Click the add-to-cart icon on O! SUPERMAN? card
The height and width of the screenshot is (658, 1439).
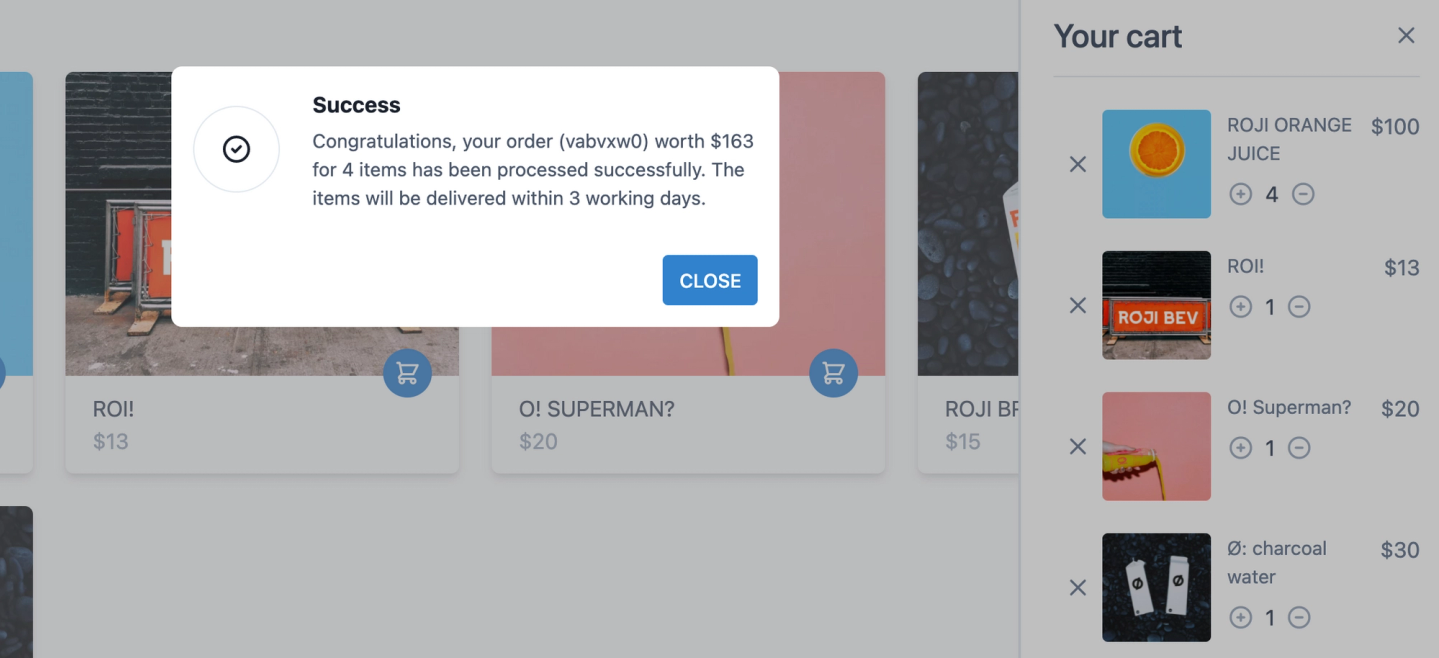point(833,372)
